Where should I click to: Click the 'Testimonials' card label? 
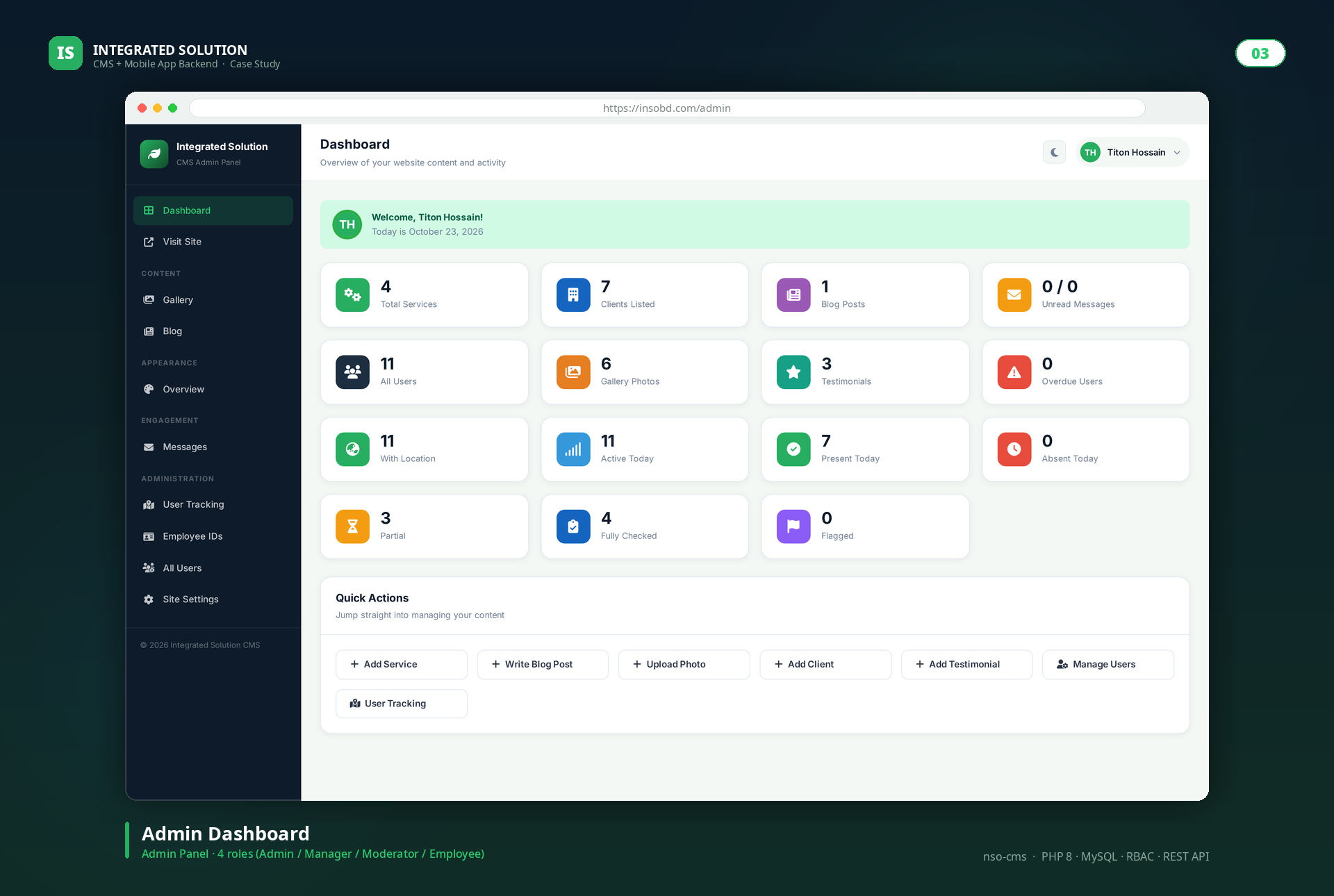coord(846,381)
